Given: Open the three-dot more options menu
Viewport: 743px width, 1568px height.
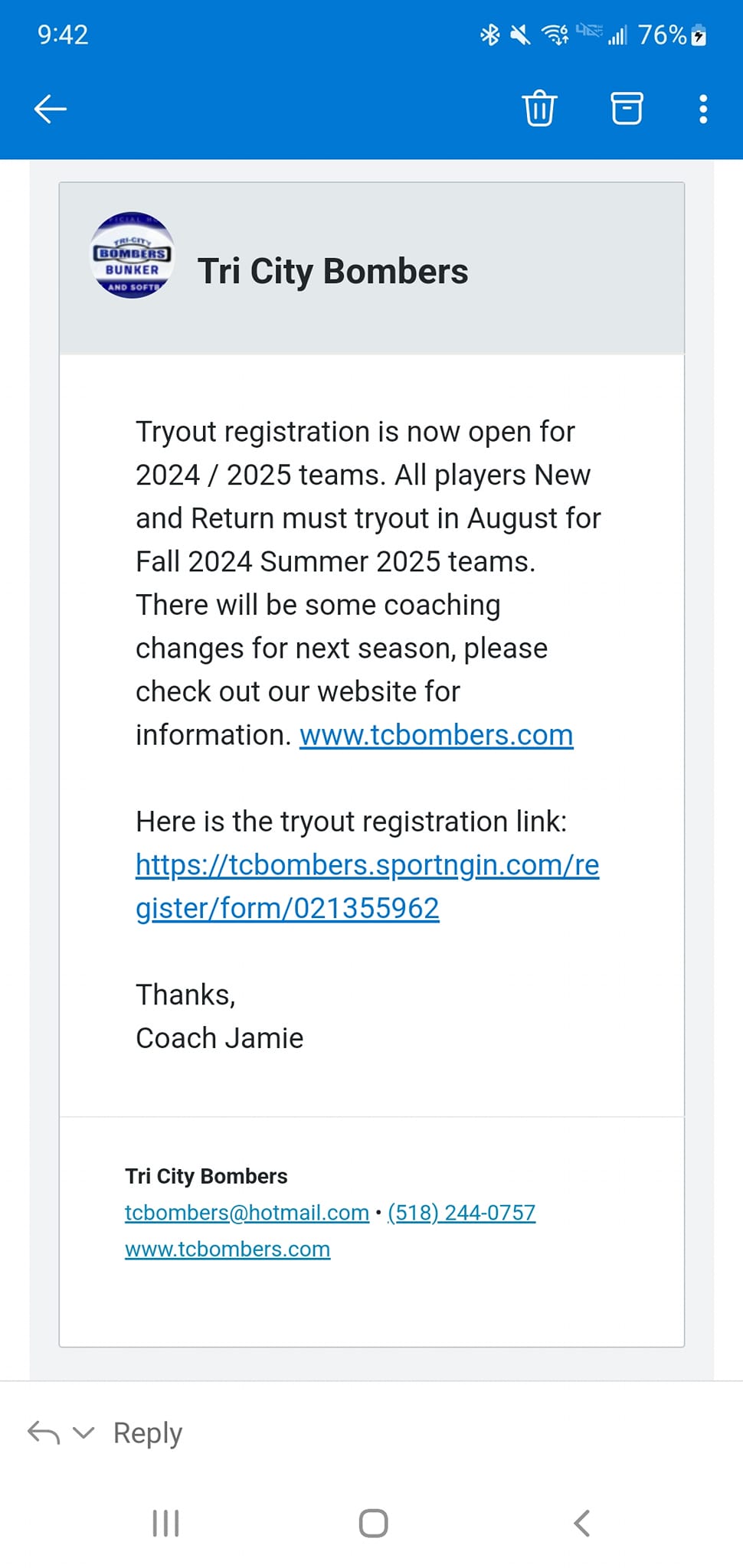Looking at the screenshot, I should point(703,109).
